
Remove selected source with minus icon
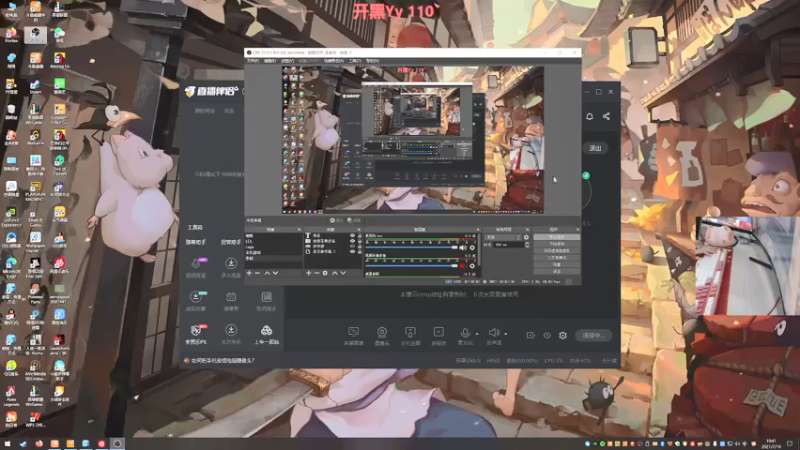[316, 273]
